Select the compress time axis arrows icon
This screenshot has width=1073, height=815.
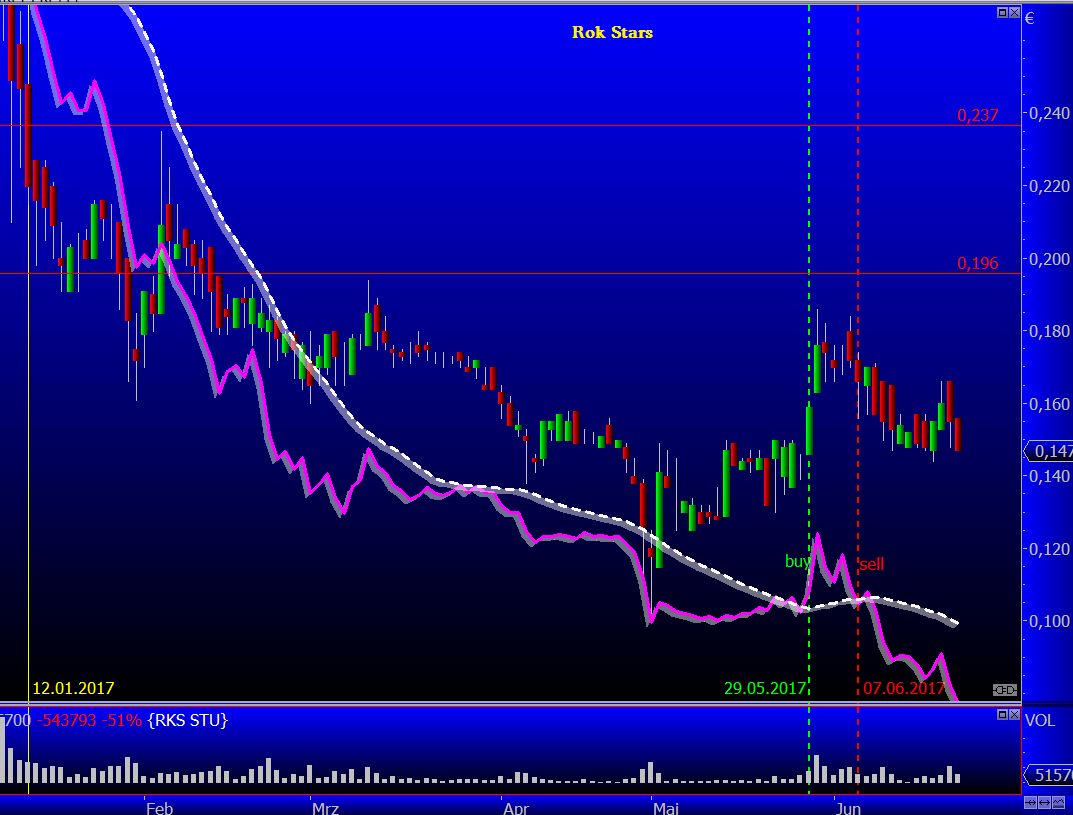click(x=1030, y=802)
